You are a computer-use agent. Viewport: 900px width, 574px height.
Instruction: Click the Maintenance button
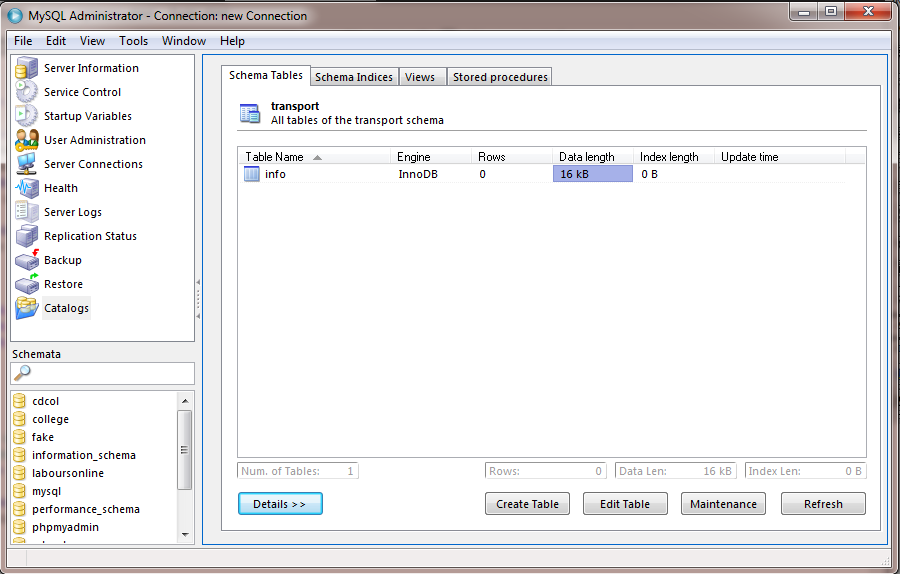[723, 504]
